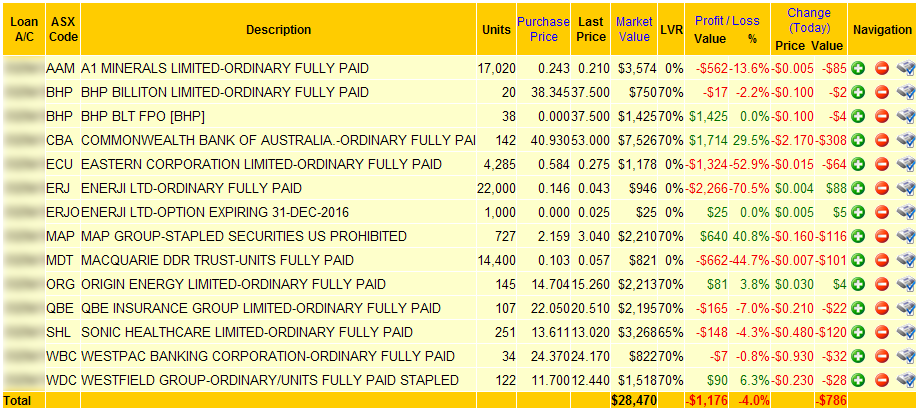Select WESTFIELD GROUP description text

pyautogui.click(x=270, y=381)
